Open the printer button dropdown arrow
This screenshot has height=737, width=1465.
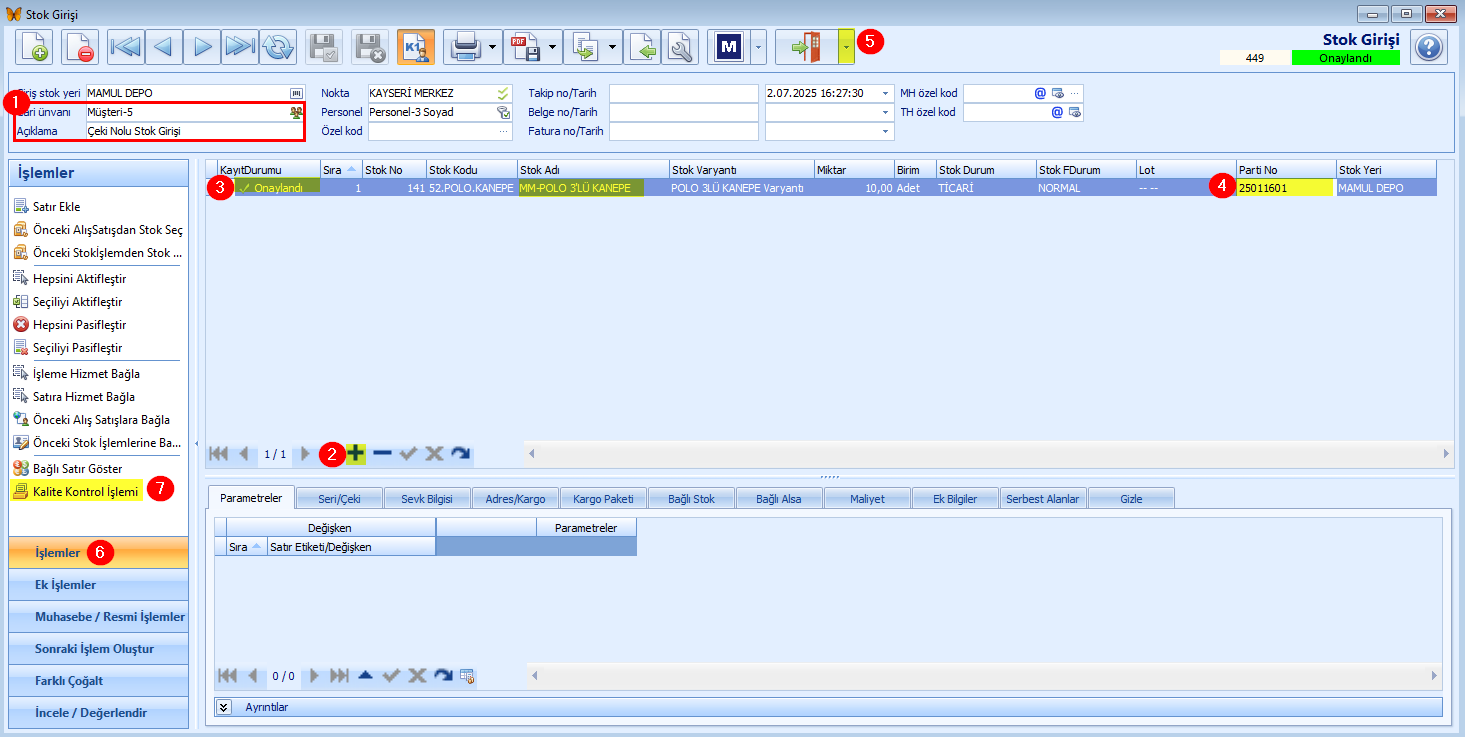click(493, 47)
